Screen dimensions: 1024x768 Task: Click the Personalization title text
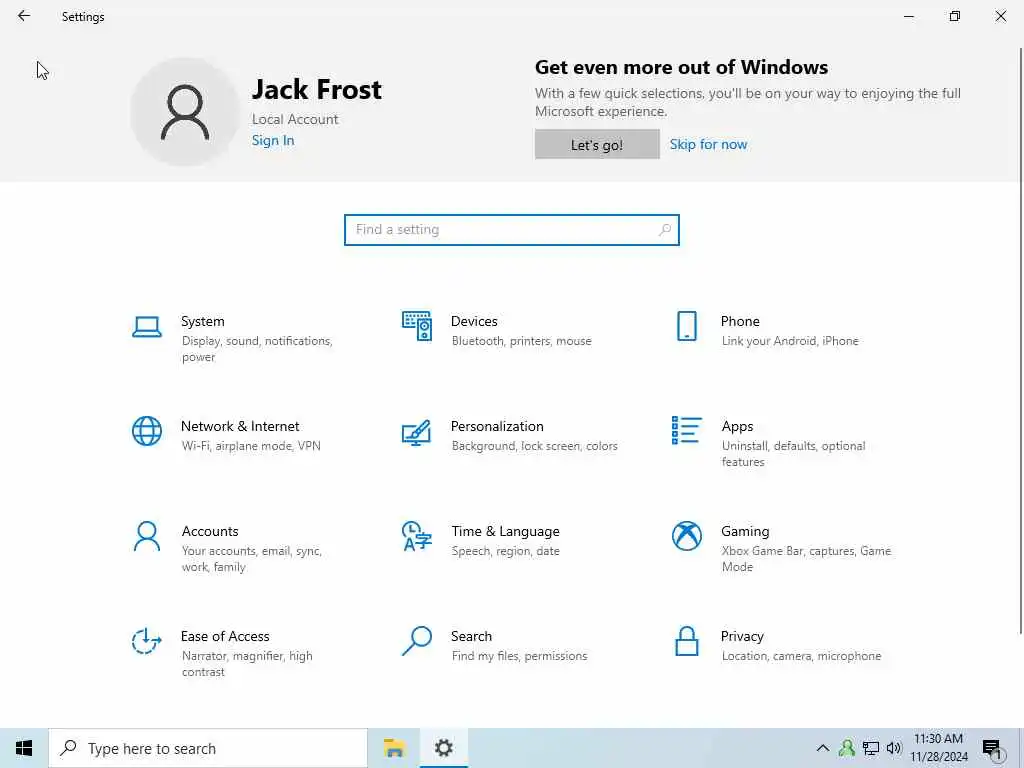coord(497,426)
